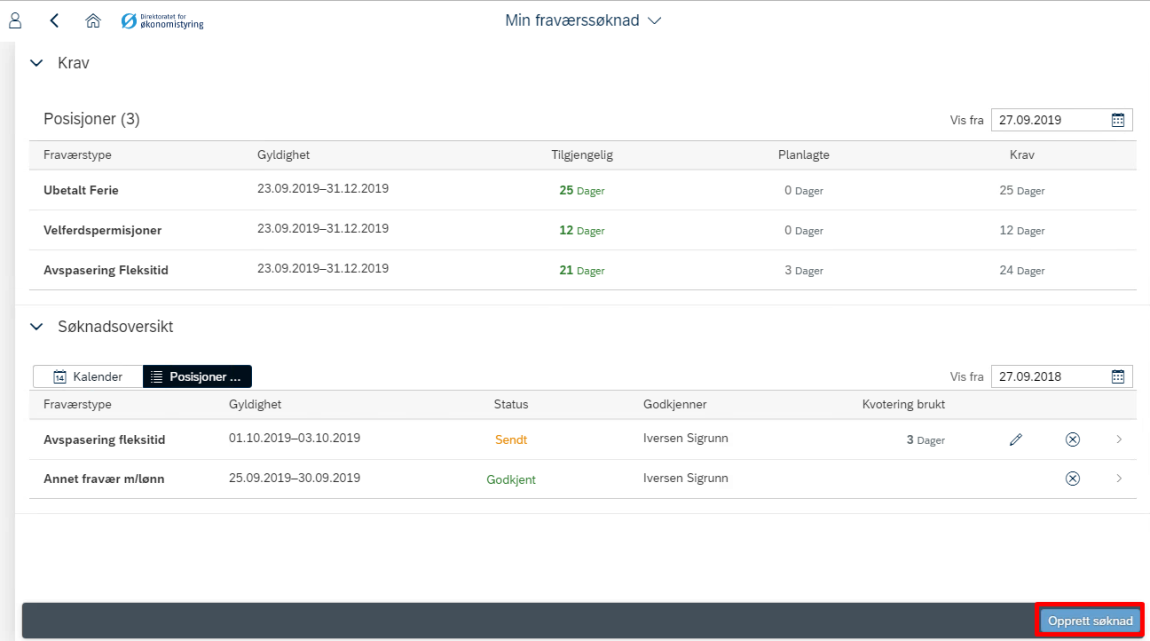The image size is (1150, 641).
Task: Switch to the Kalender view
Action: point(88,376)
